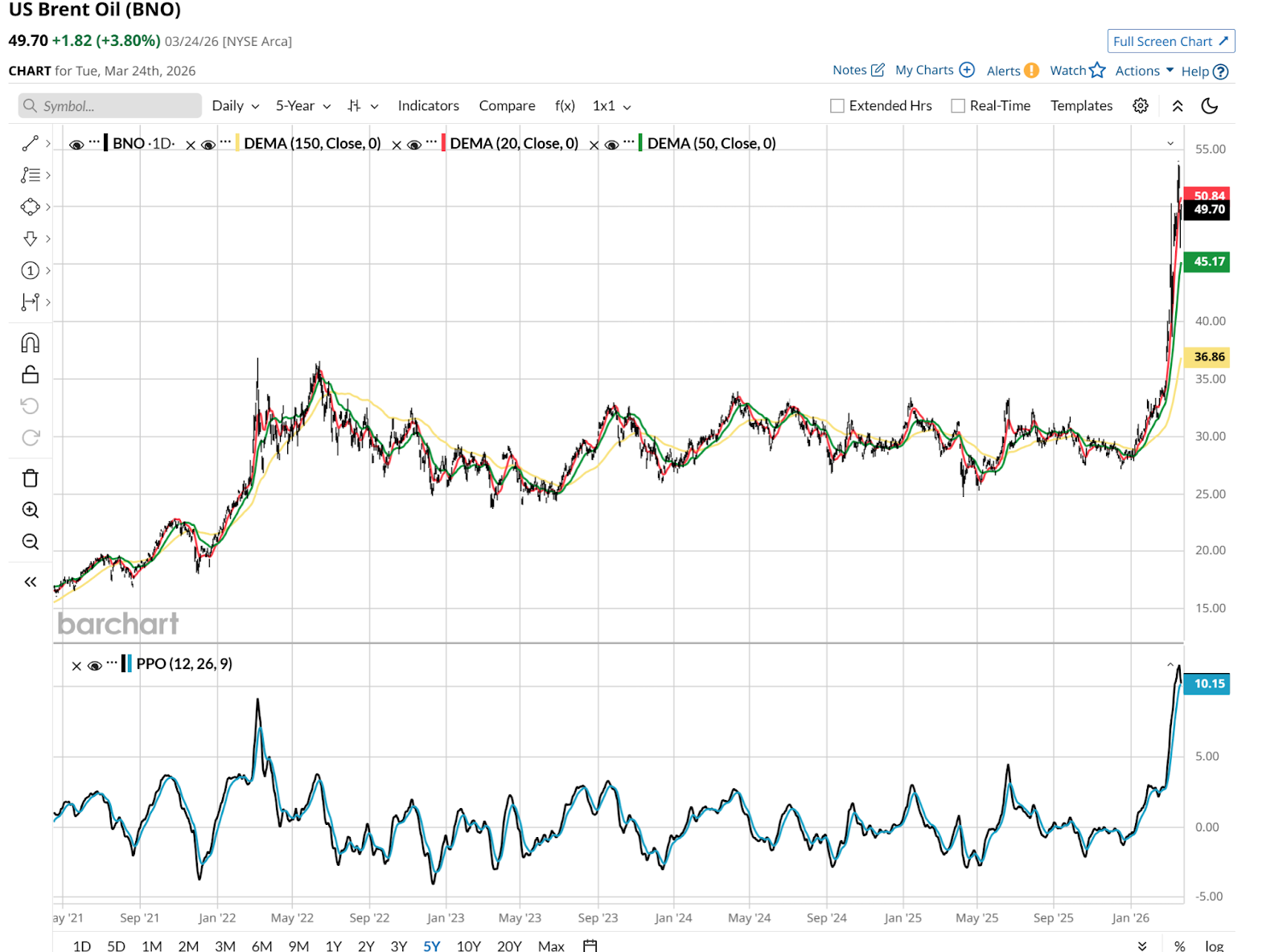Open the Indicators menu

(428, 105)
